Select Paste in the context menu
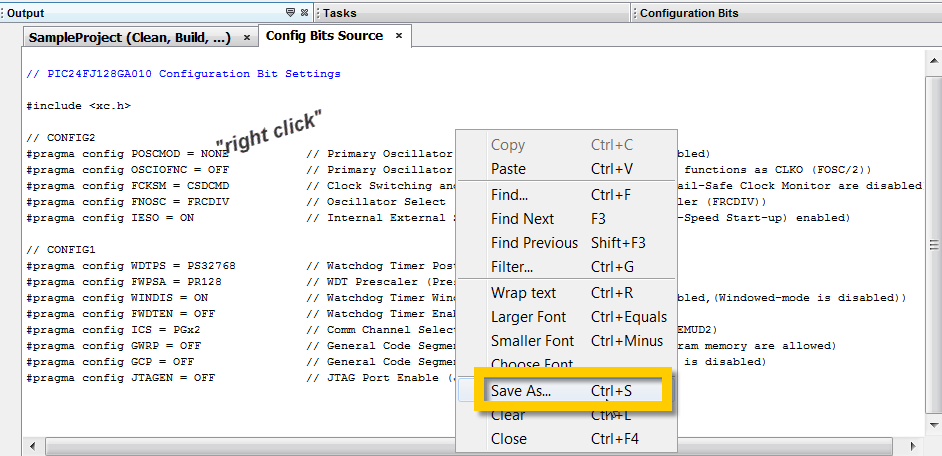Image resolution: width=942 pixels, height=456 pixels. click(508, 169)
